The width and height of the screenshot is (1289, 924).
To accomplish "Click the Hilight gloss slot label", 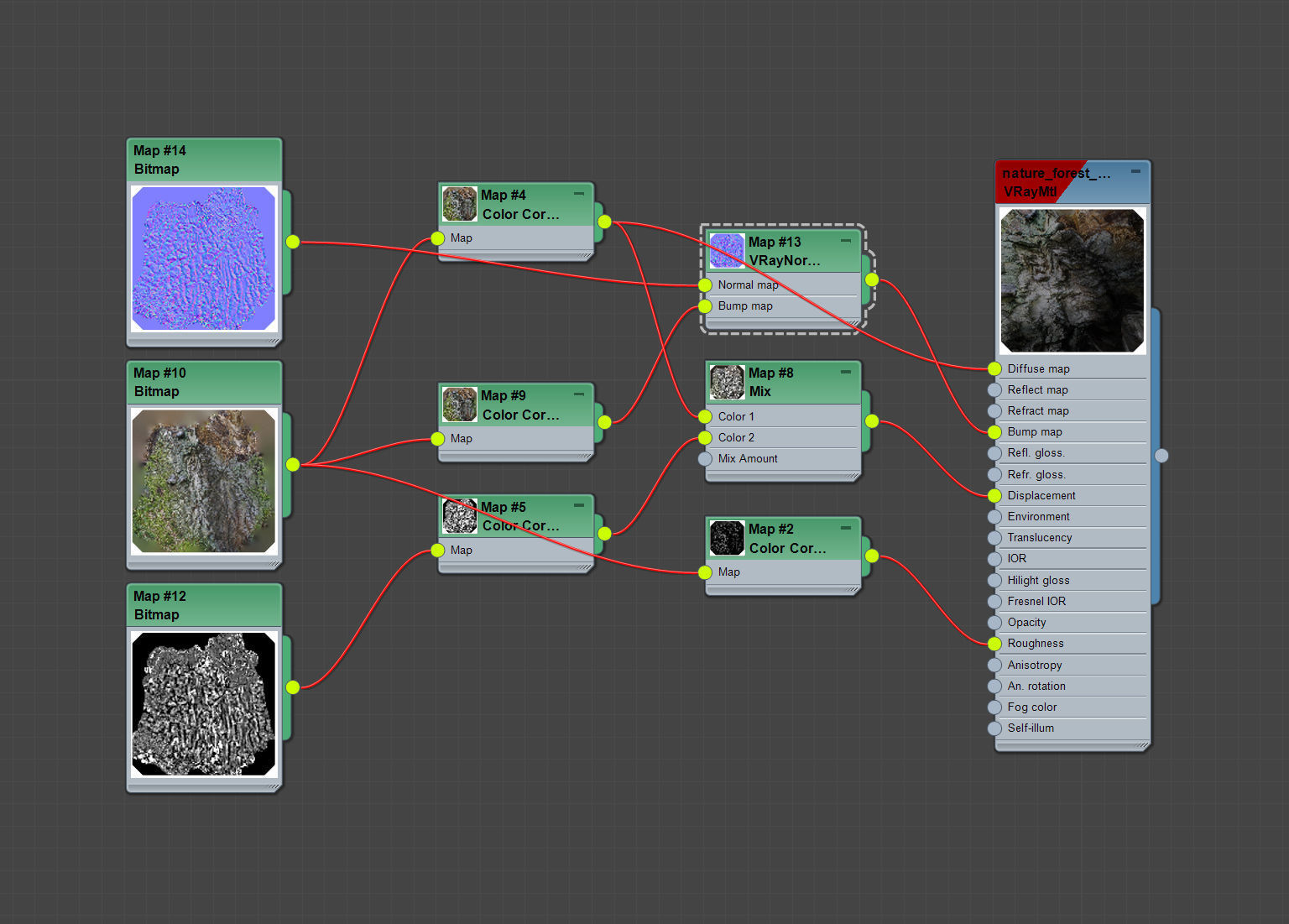I will click(x=1038, y=581).
